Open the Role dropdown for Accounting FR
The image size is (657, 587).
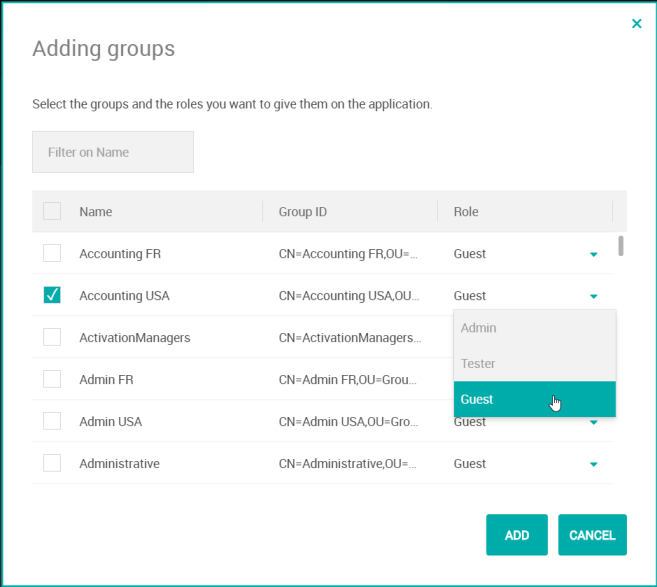point(593,254)
